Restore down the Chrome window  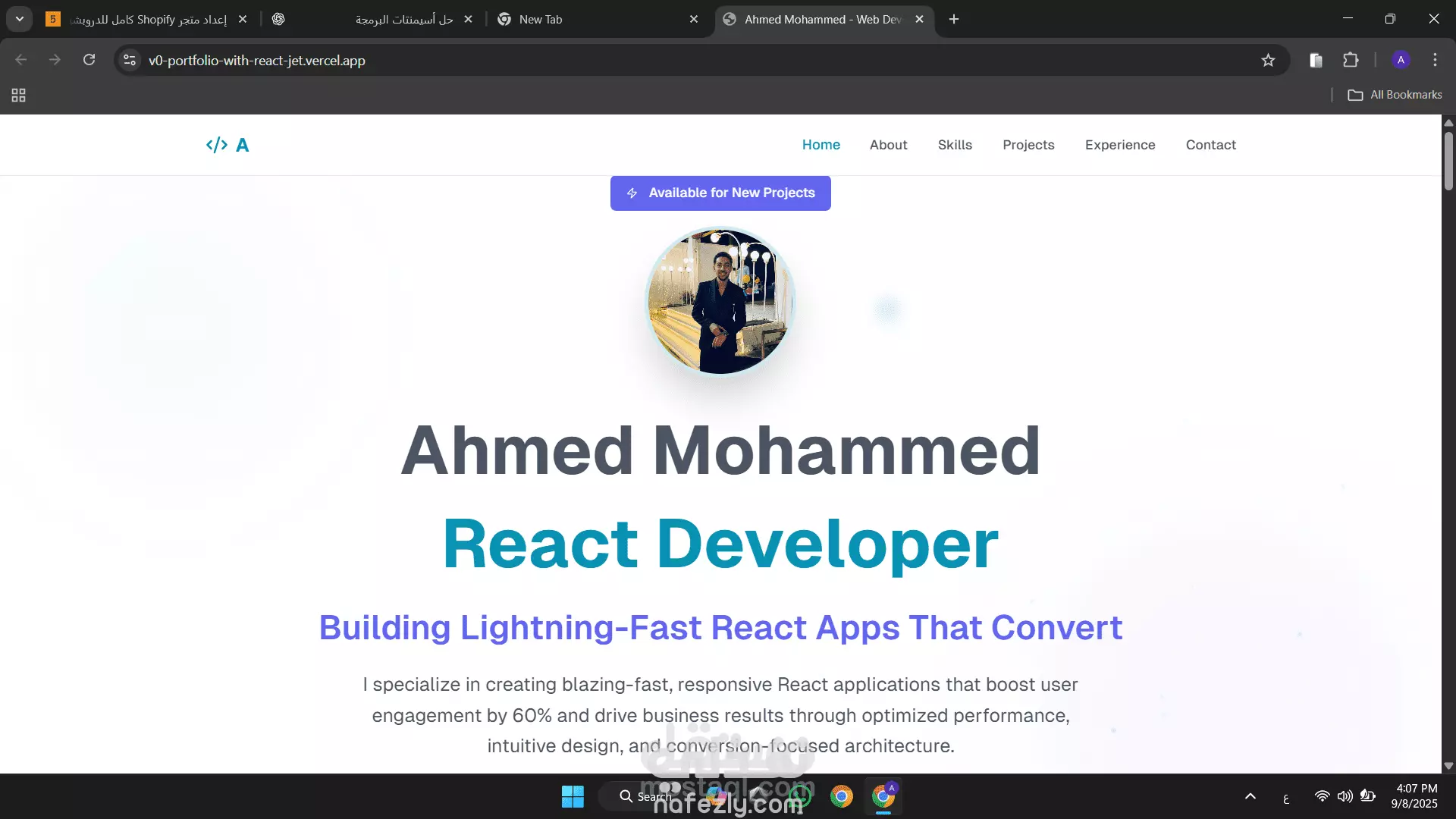click(1390, 19)
